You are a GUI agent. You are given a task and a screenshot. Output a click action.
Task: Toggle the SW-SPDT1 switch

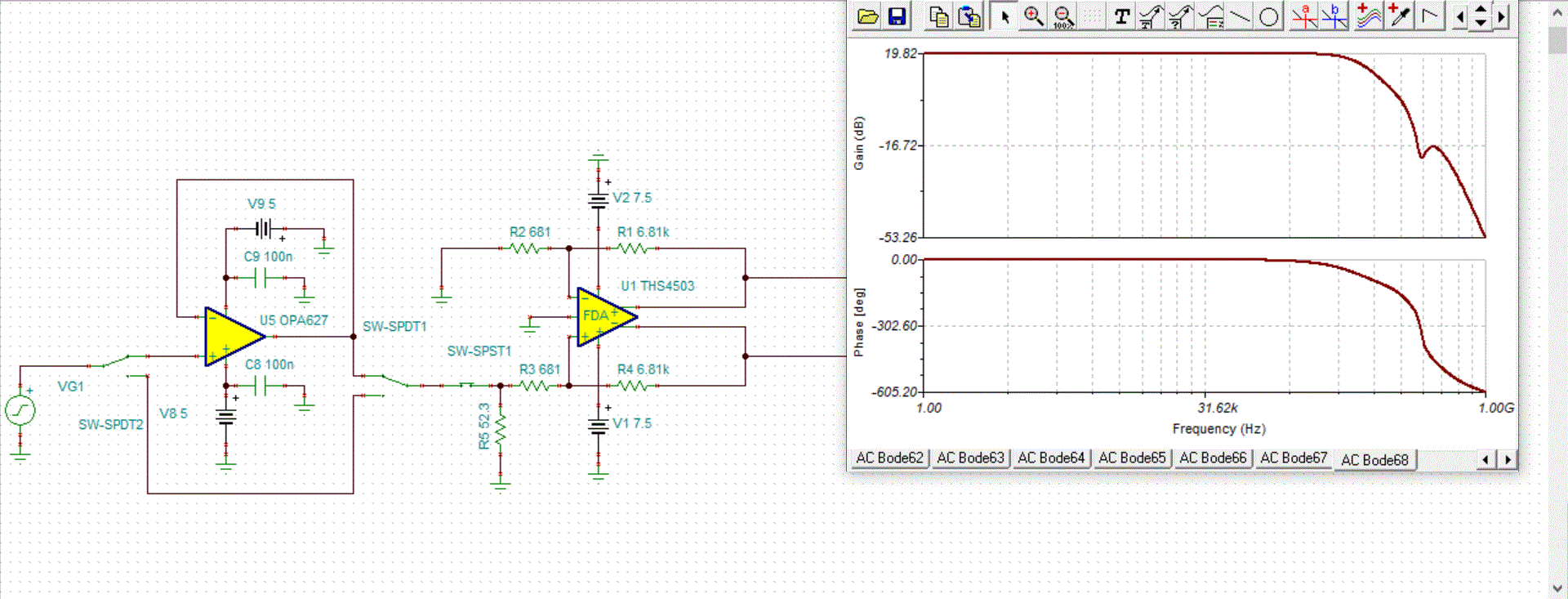(x=382, y=384)
